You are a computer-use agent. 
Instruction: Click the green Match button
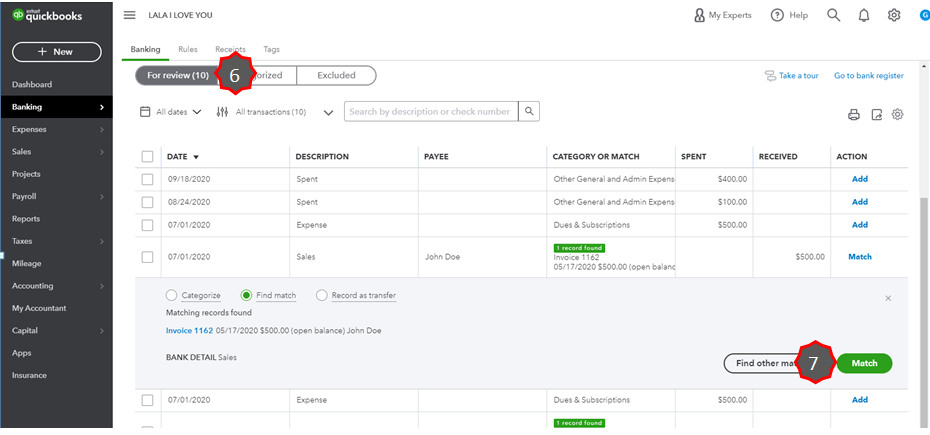[x=864, y=363]
